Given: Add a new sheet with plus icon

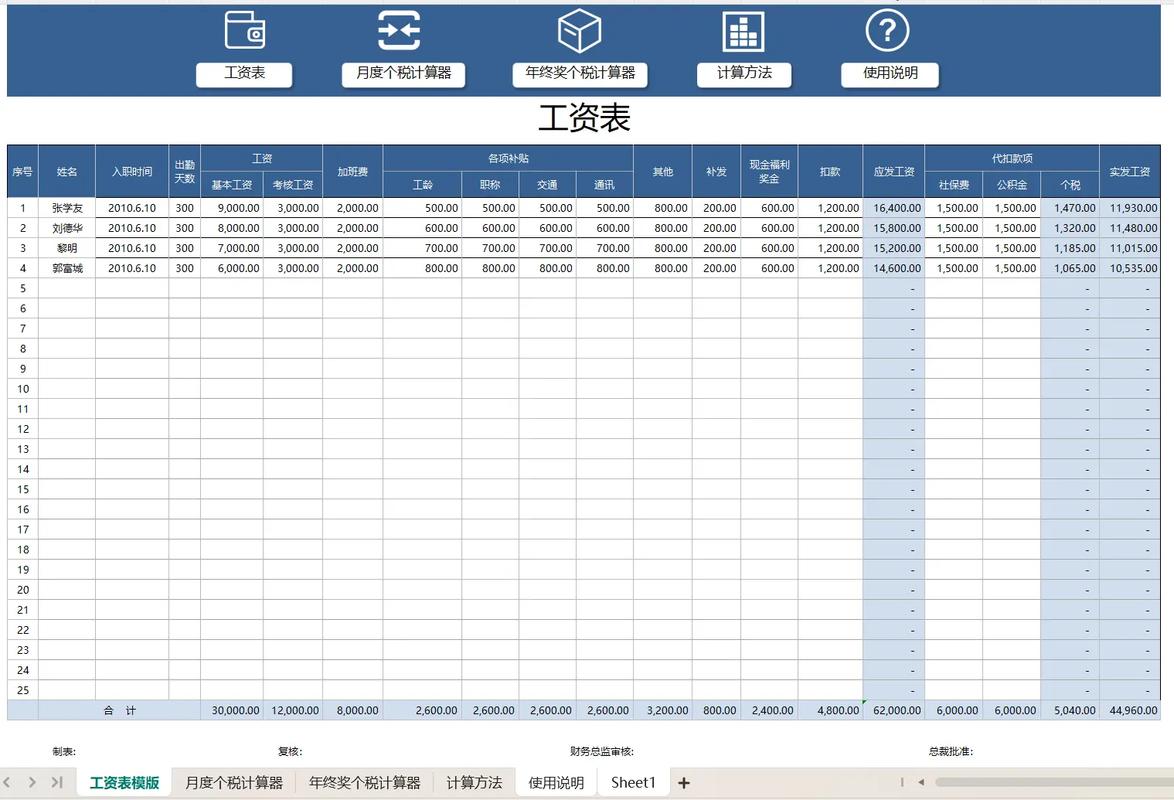Looking at the screenshot, I should pos(684,783).
